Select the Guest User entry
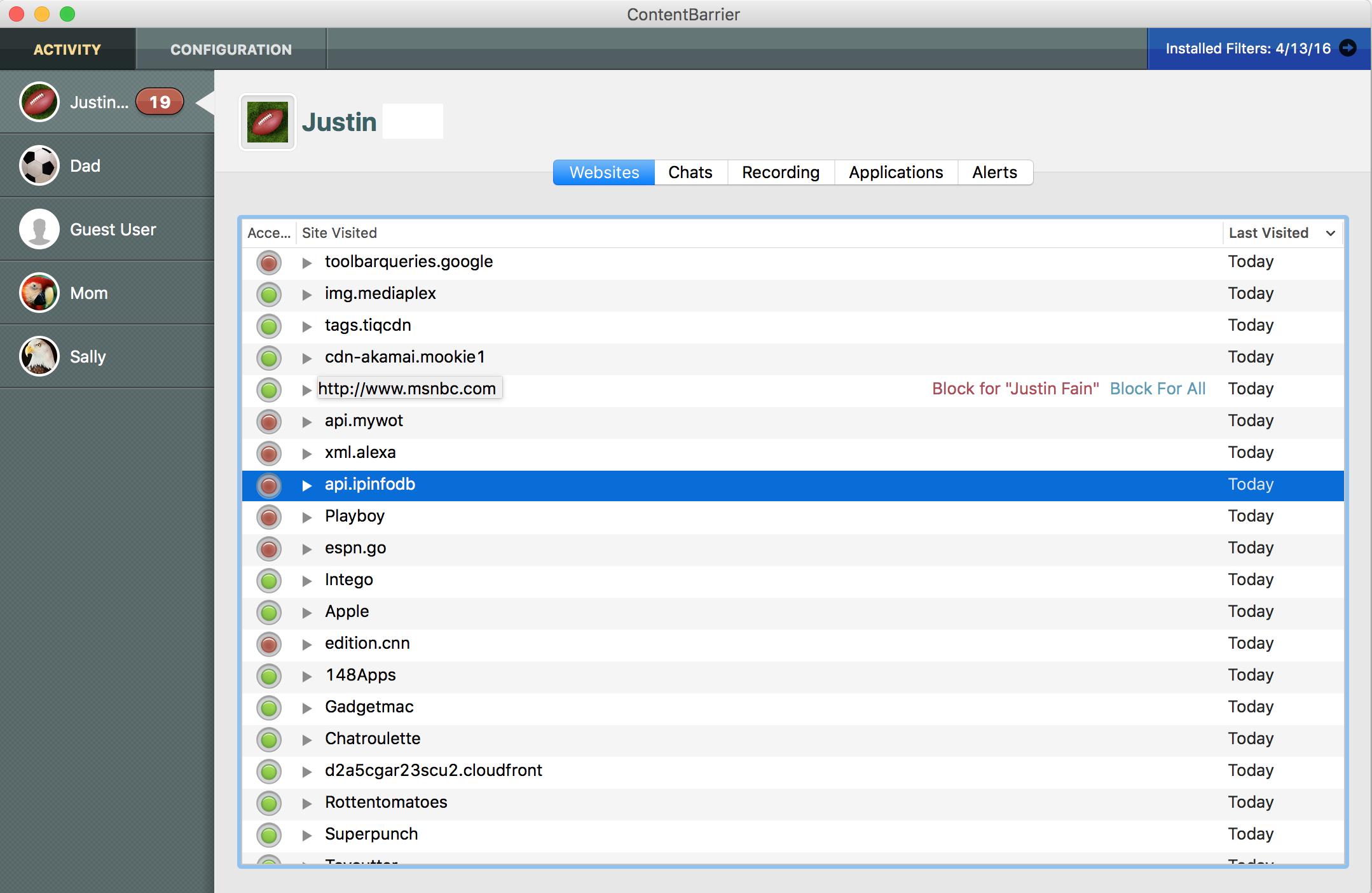The height and width of the screenshot is (893, 1372). [x=107, y=229]
